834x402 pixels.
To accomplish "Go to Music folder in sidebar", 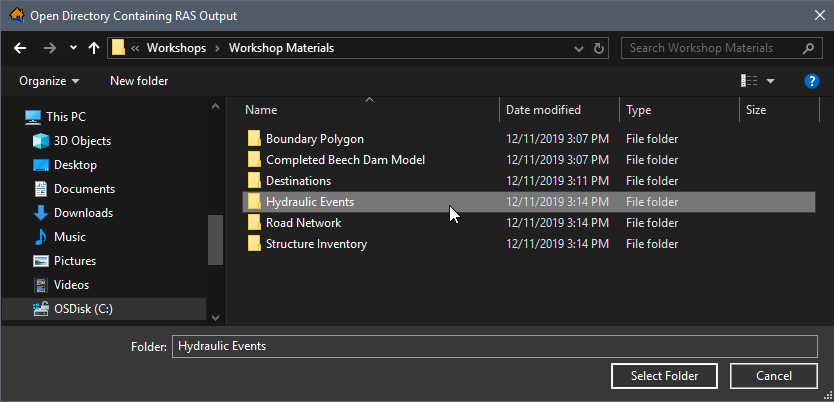I will click(x=69, y=237).
